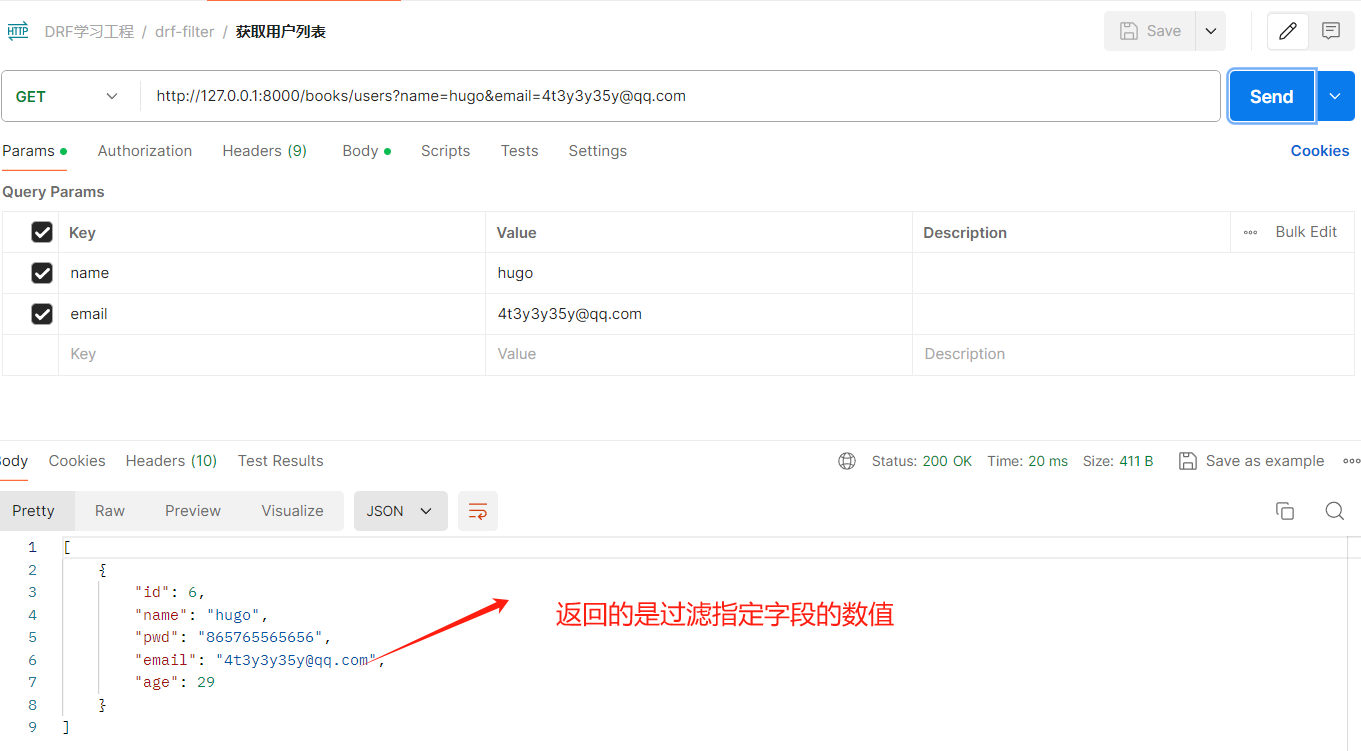
Task: Click the 4t3y3y35y@qq.com value cell
Action: (699, 314)
